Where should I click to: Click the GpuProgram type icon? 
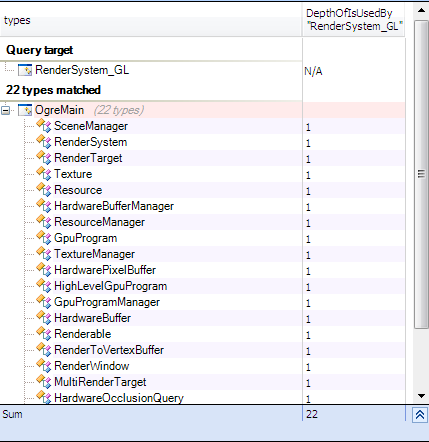44,238
